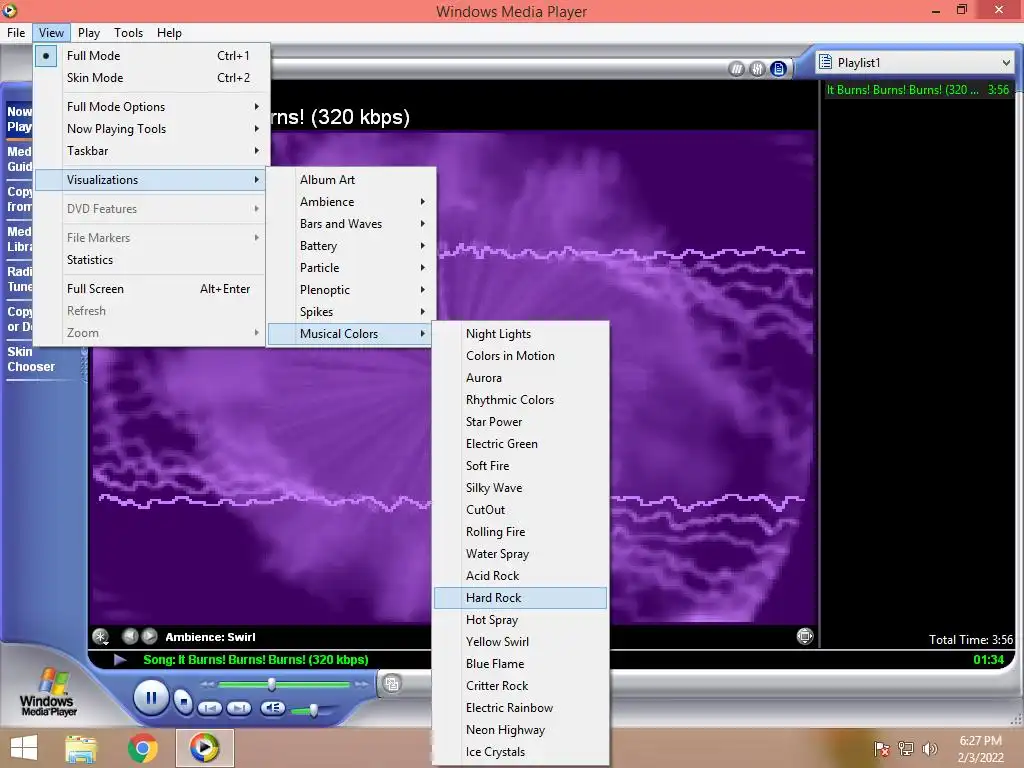Image resolution: width=1024 pixels, height=768 pixels.
Task: Open the Tools menu
Action: click(129, 33)
